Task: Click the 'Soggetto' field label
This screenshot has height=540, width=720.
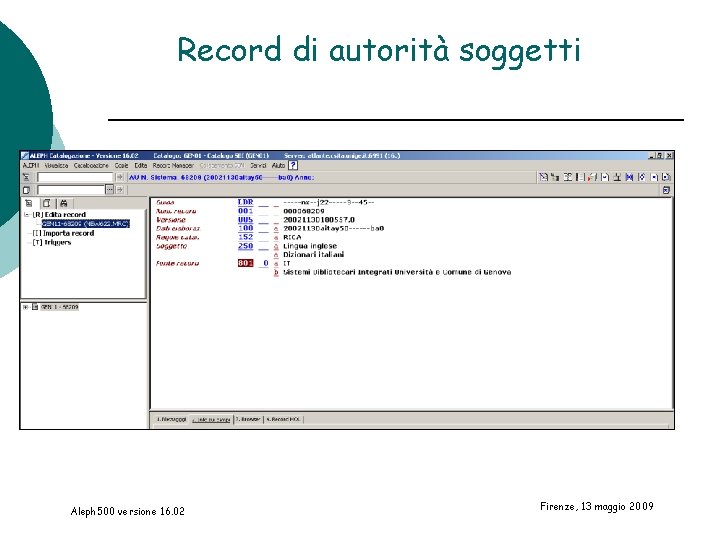Action: 171,246
